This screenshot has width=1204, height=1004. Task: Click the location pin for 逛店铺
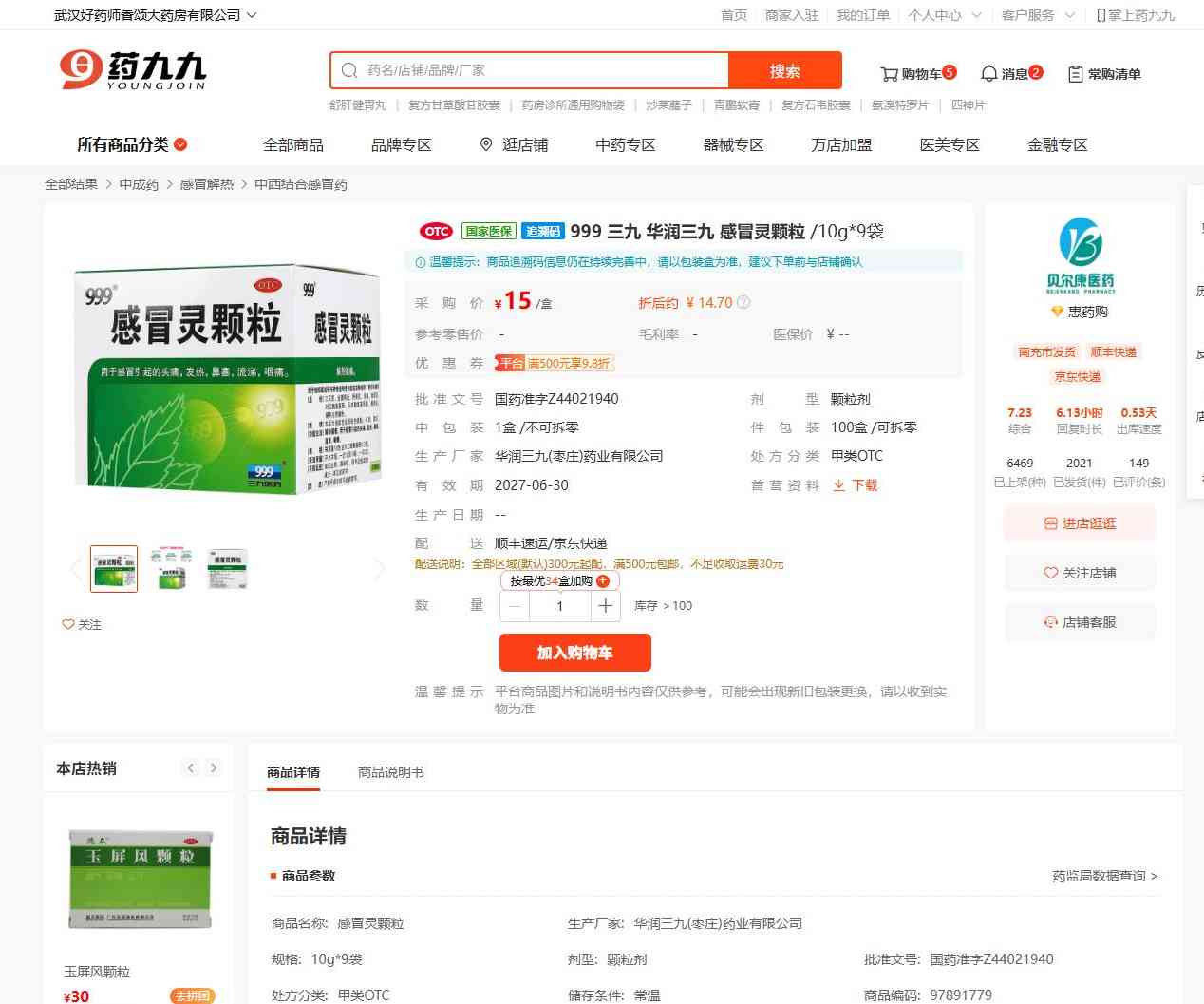coord(486,144)
